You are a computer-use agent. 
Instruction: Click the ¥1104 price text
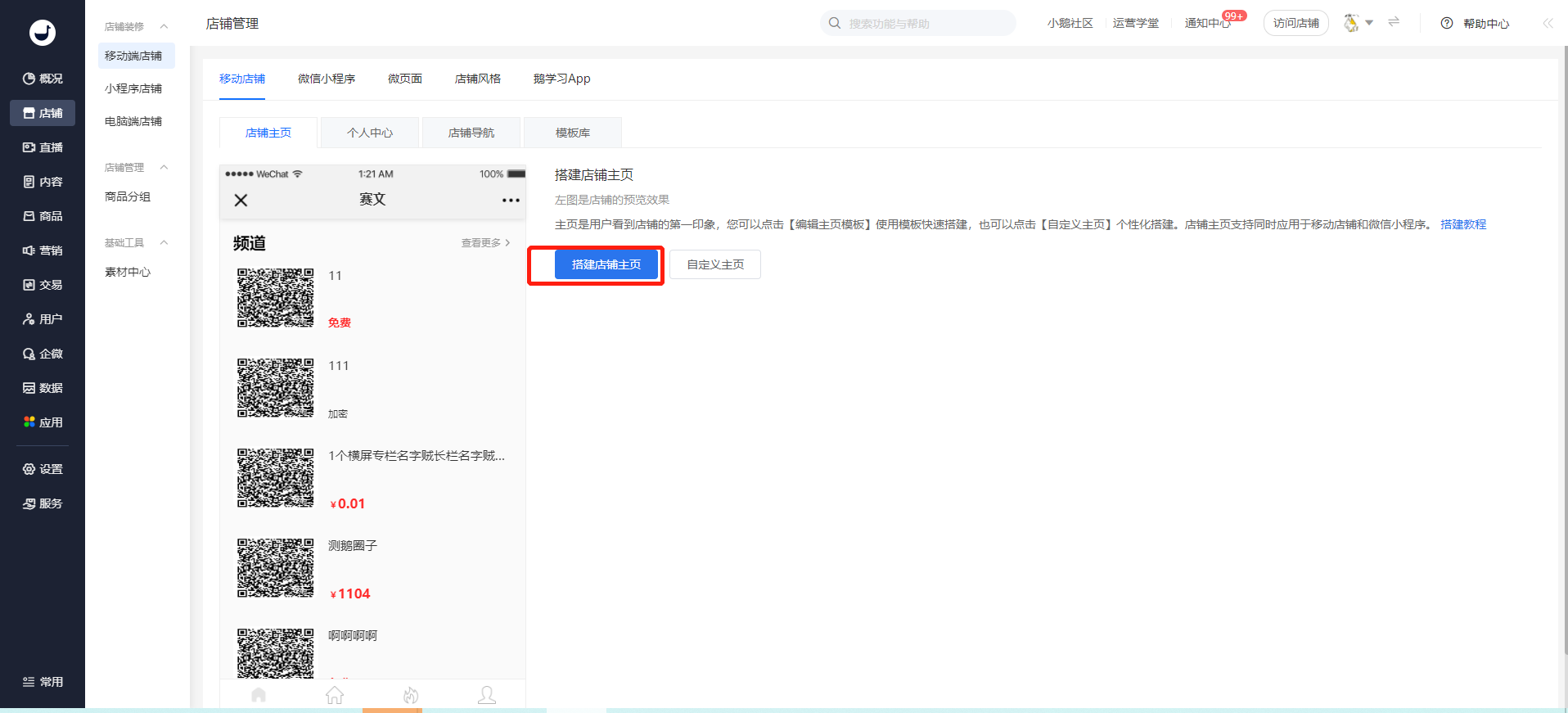(x=350, y=593)
